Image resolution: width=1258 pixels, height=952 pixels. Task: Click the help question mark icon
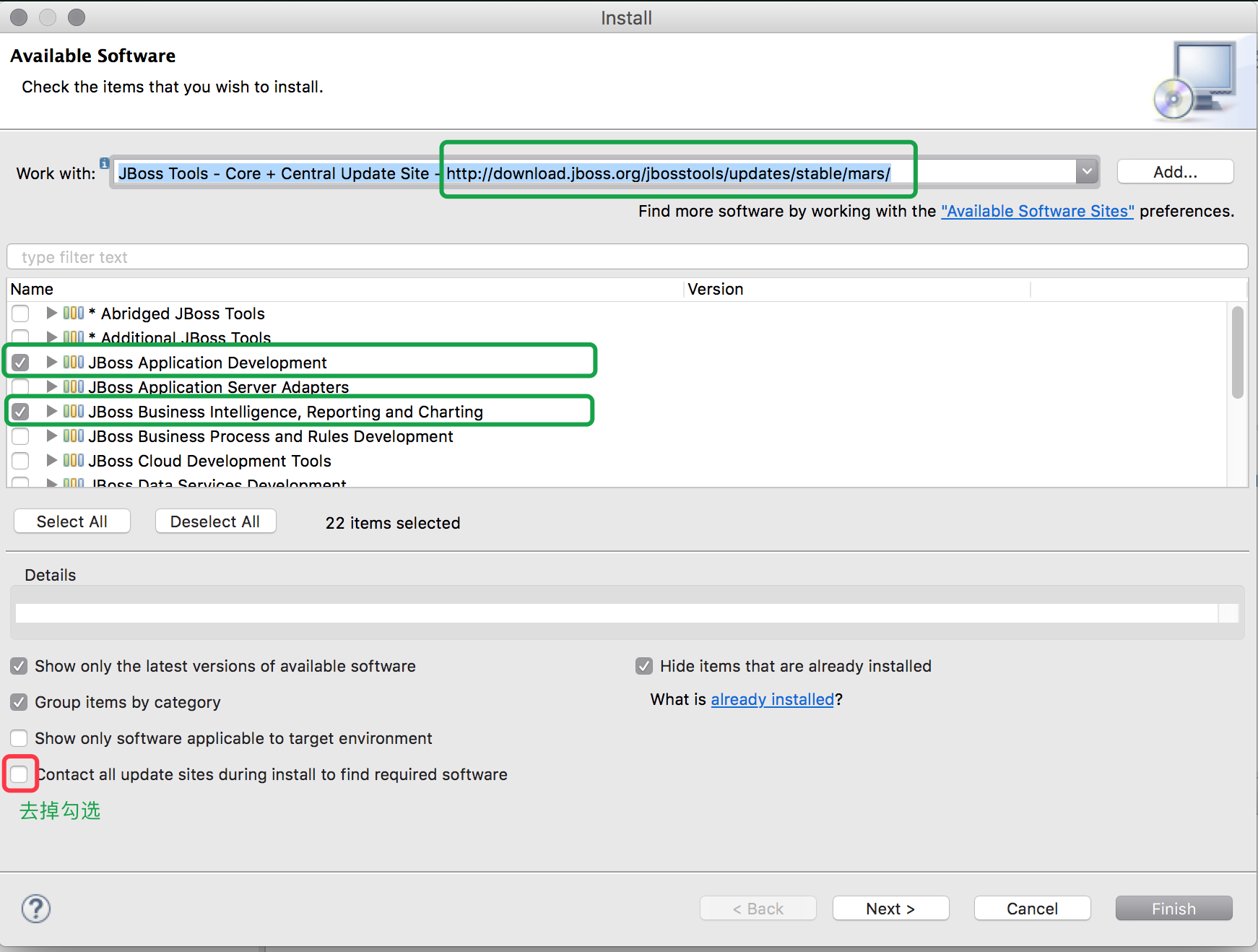pyautogui.click(x=36, y=909)
